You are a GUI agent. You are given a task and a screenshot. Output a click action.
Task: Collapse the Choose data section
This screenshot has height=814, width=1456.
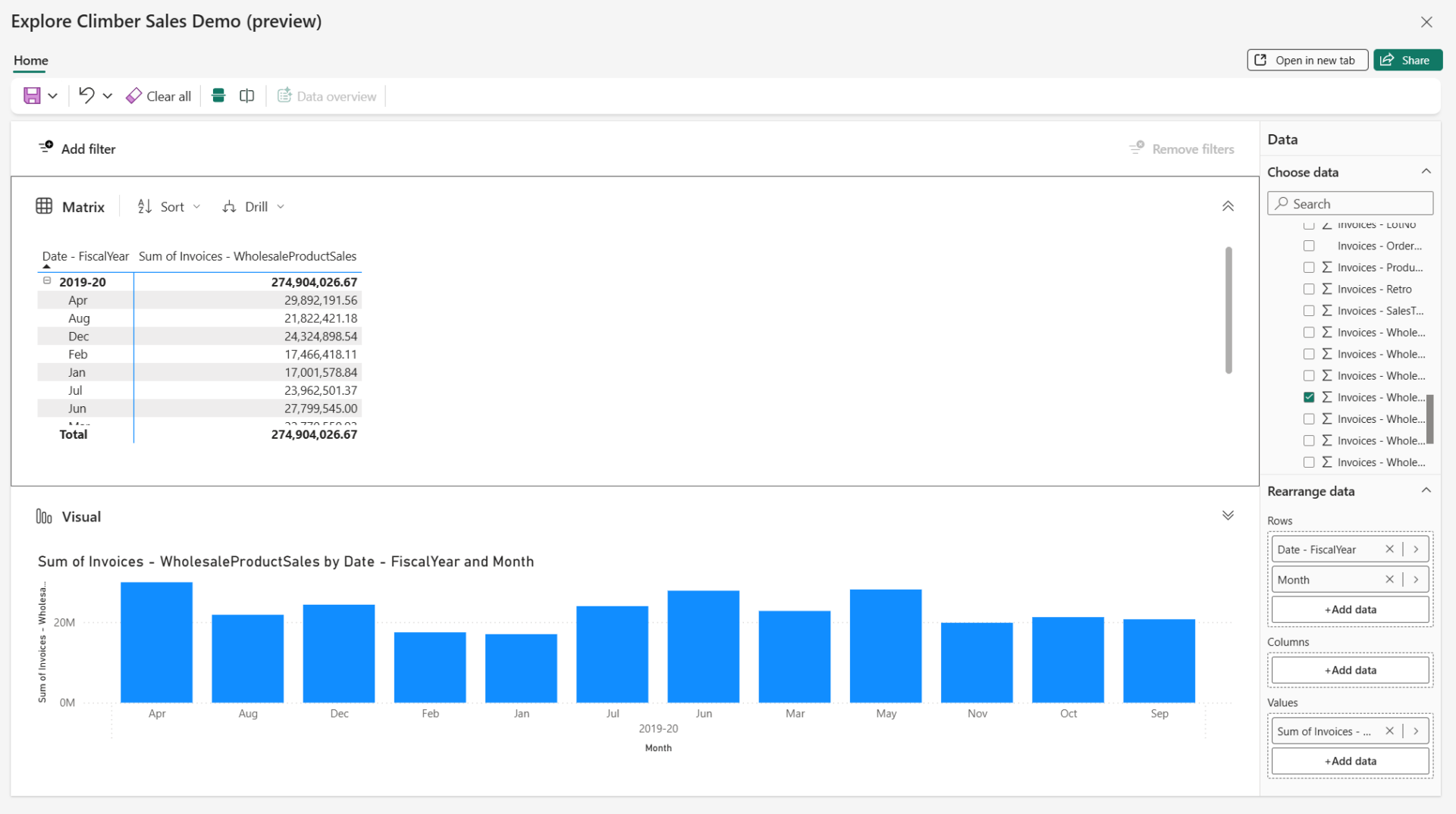coord(1426,171)
